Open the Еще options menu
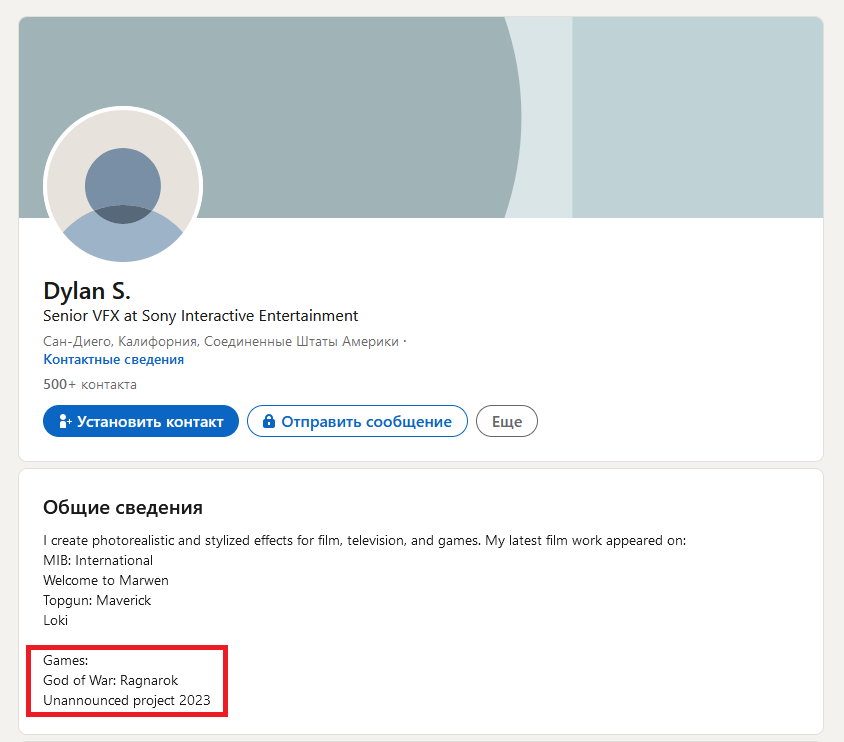This screenshot has width=844, height=742. point(507,421)
